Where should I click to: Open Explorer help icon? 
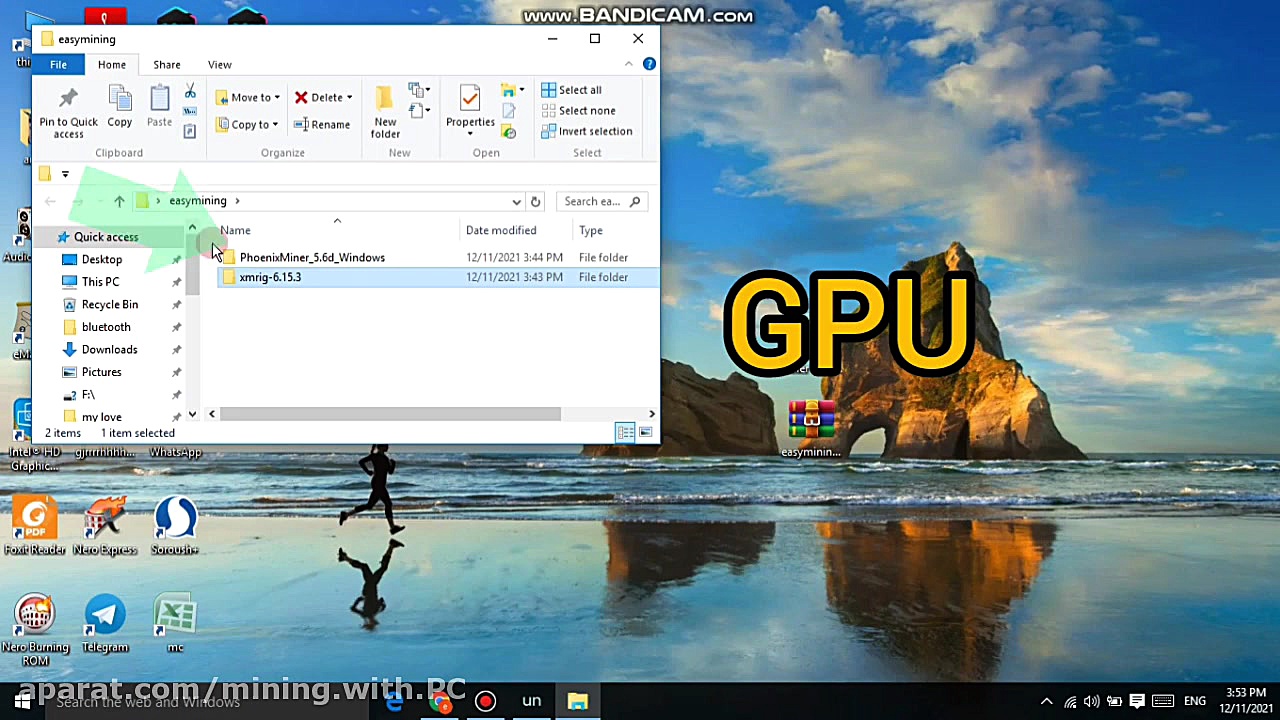click(x=649, y=64)
